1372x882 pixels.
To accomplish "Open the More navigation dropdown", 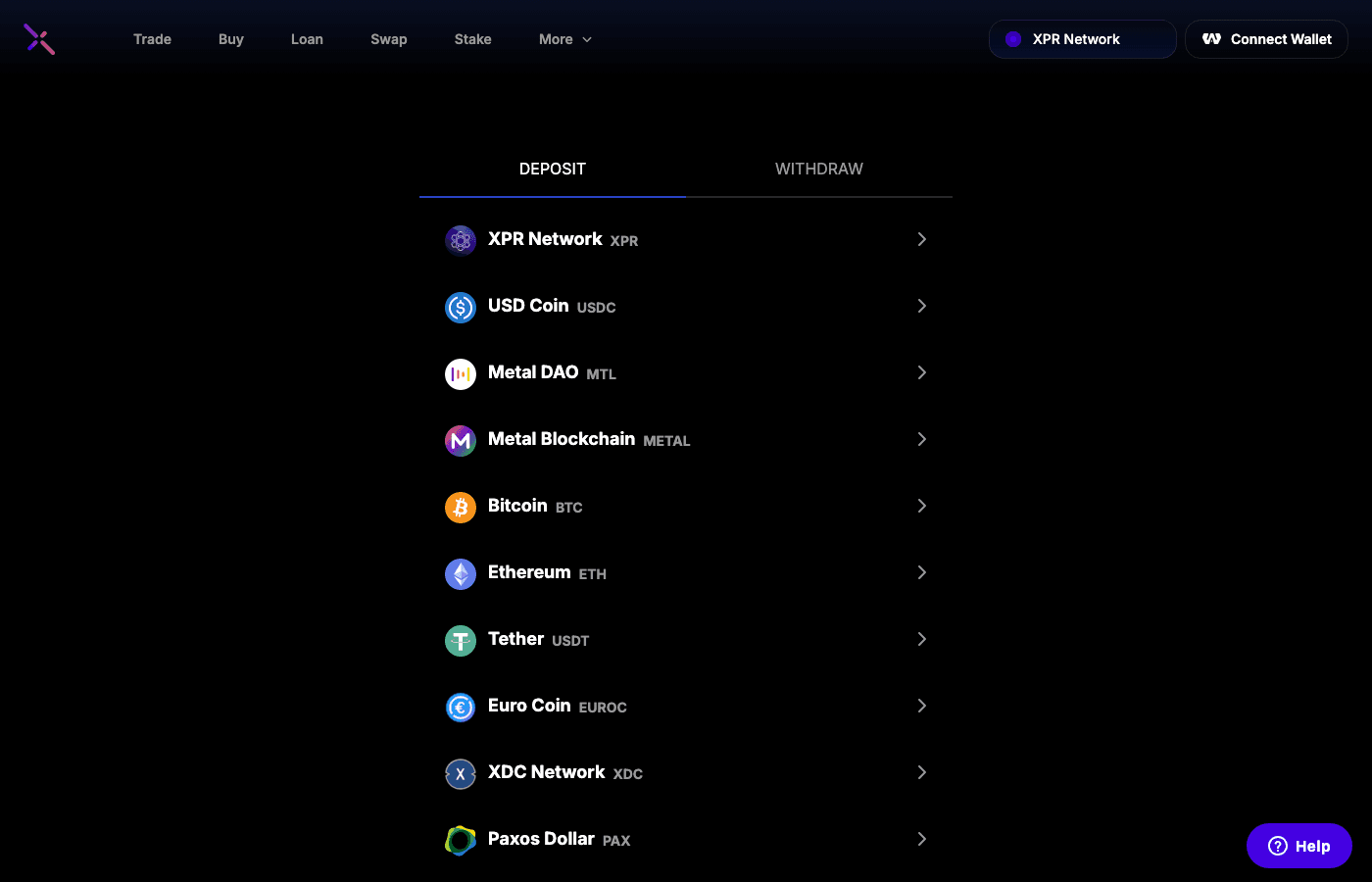I will [x=564, y=39].
